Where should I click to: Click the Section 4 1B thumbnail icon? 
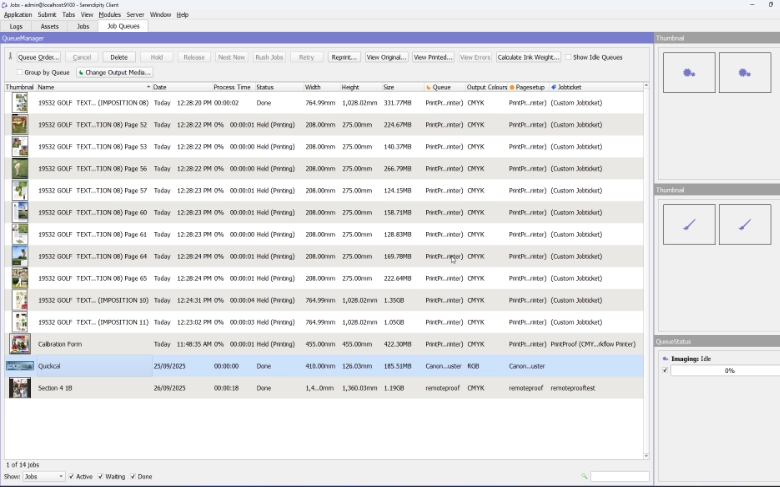(19, 388)
